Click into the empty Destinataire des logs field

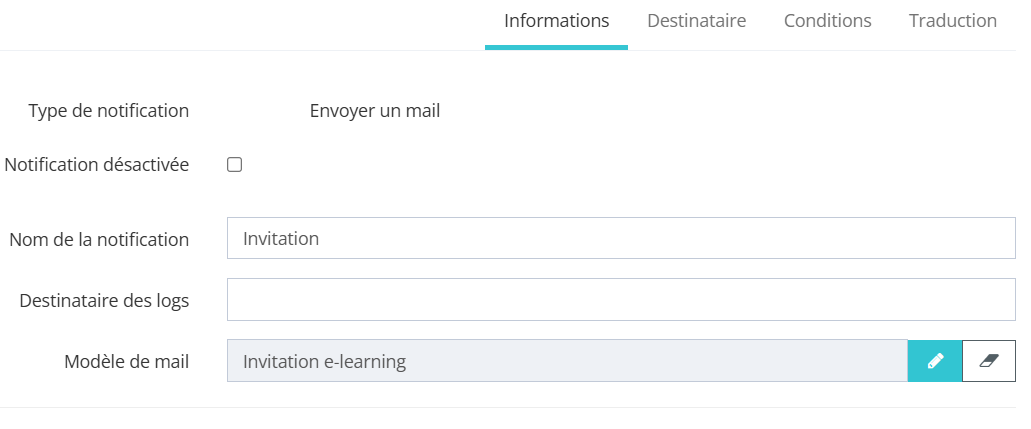[x=620, y=300]
